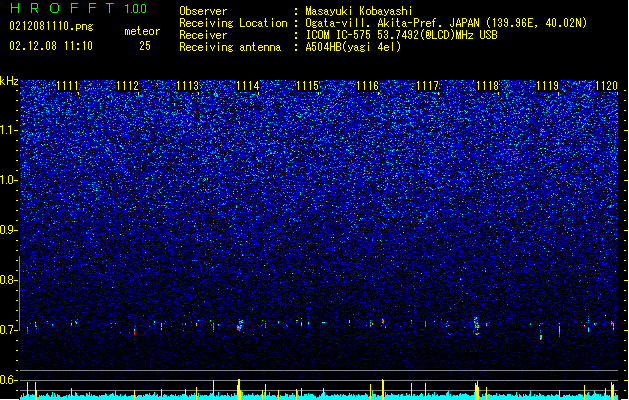The height and width of the screenshot is (400, 629).
Task: Click the meteor echo cluster at 1114
Action: tap(240, 325)
